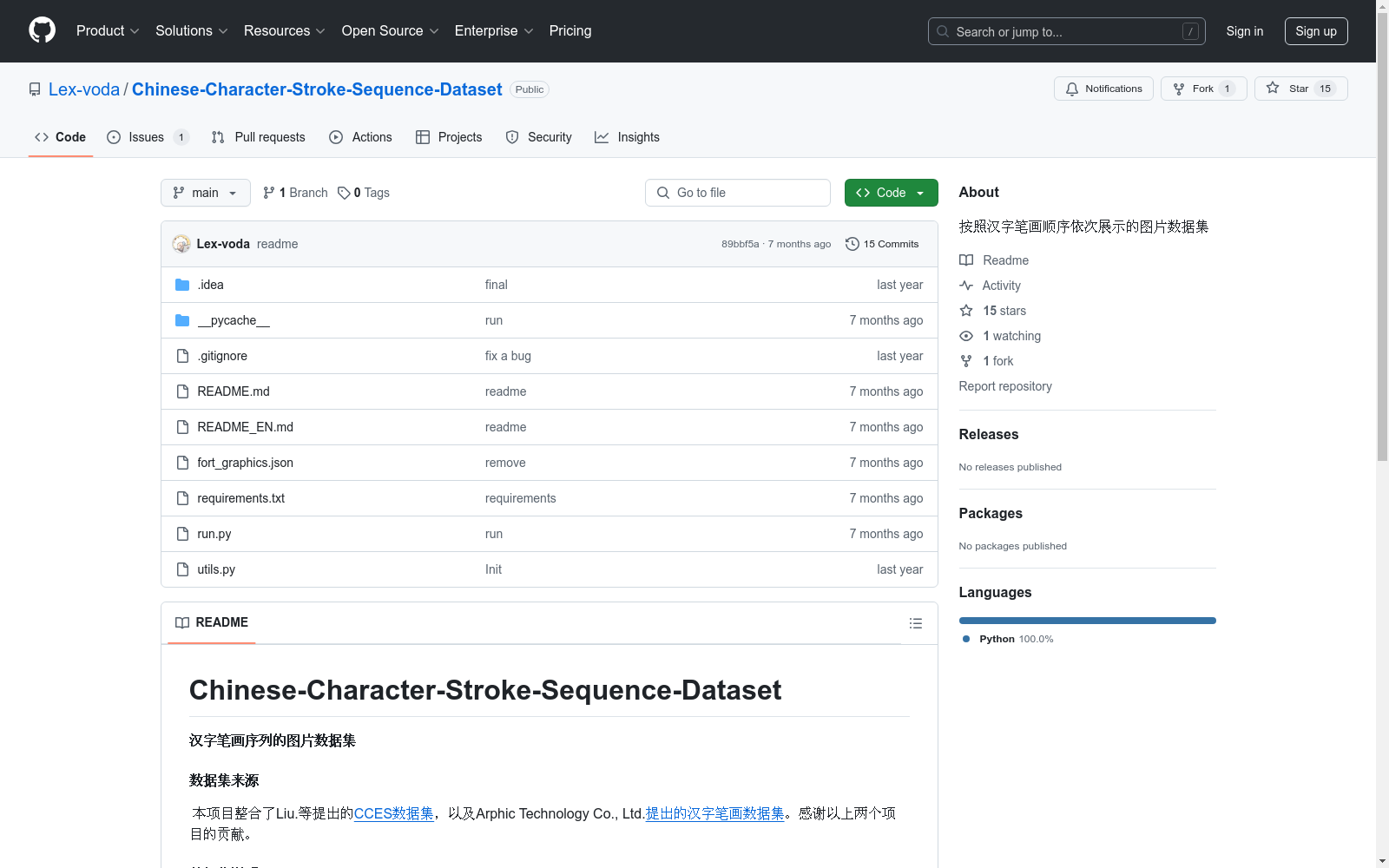This screenshot has height=868, width=1389.
Task: Click the commit history clock icon
Action: (852, 244)
